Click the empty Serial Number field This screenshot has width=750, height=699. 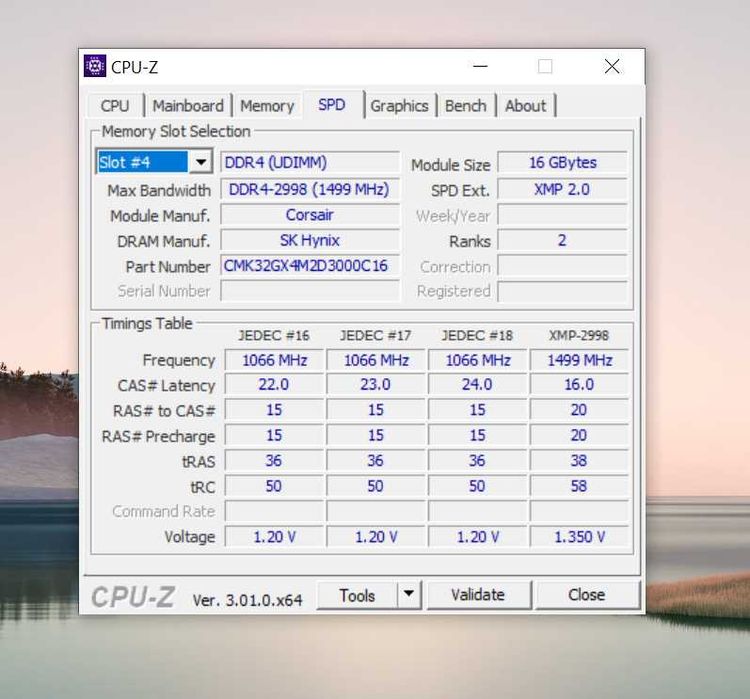(309, 291)
